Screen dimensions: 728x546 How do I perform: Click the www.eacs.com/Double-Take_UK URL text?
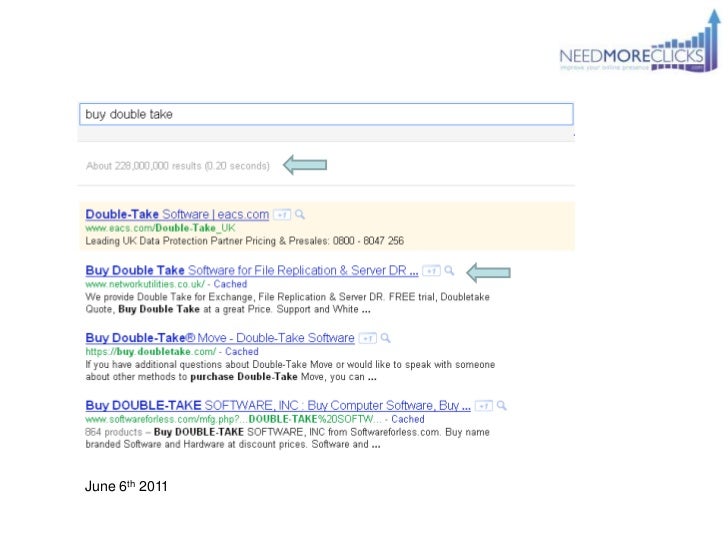pos(160,228)
